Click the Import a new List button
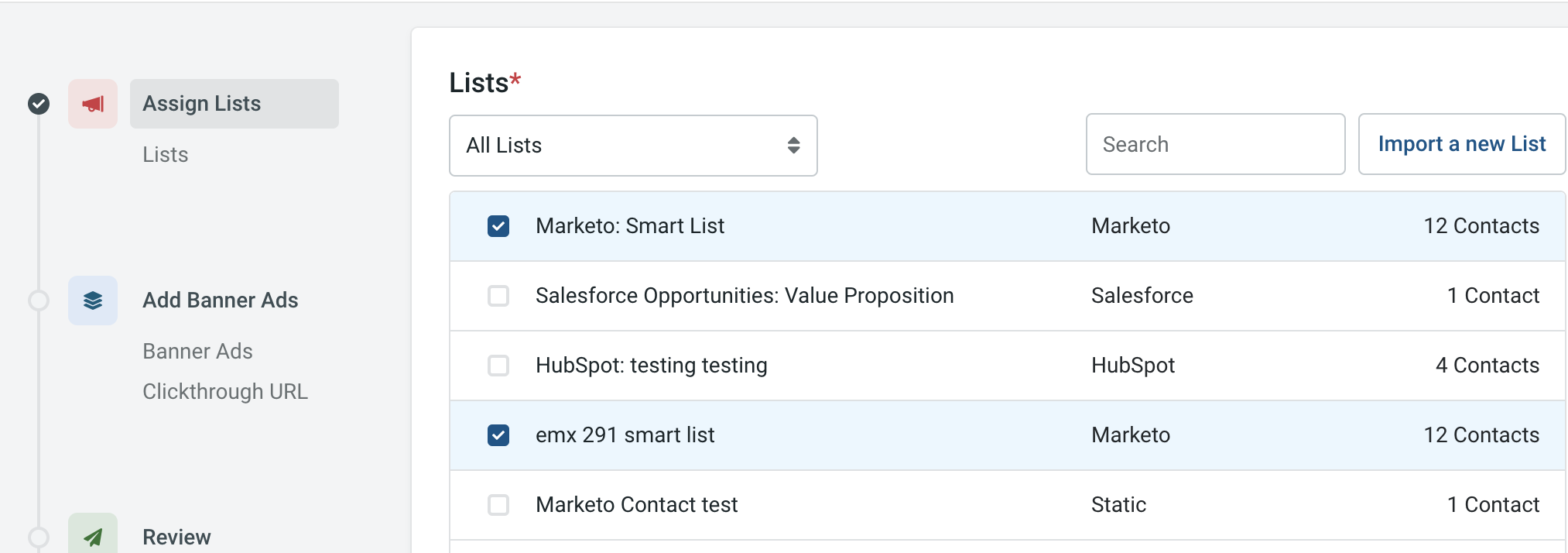1568x553 pixels. [1462, 144]
